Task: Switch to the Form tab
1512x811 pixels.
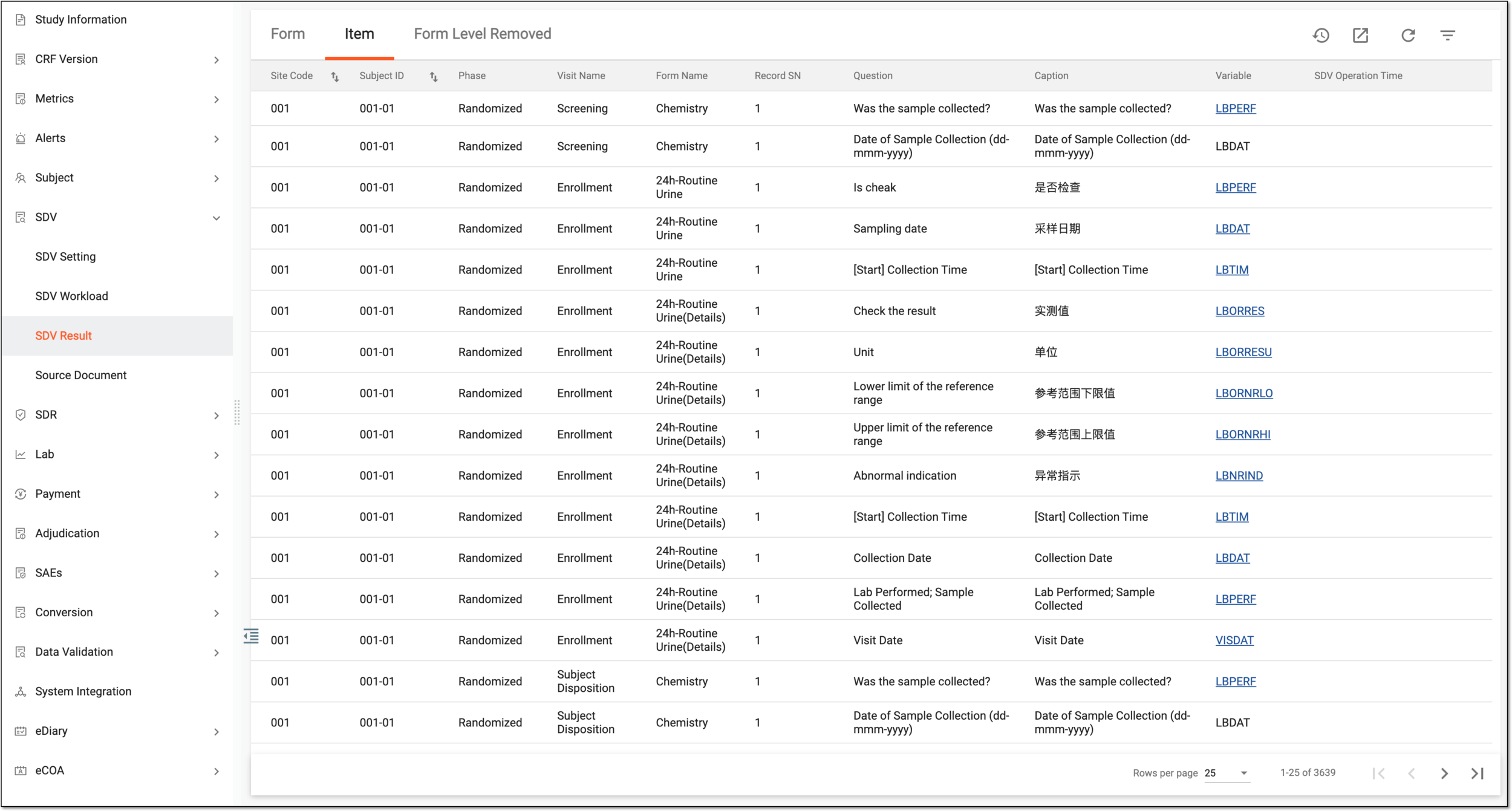Action: (x=288, y=34)
